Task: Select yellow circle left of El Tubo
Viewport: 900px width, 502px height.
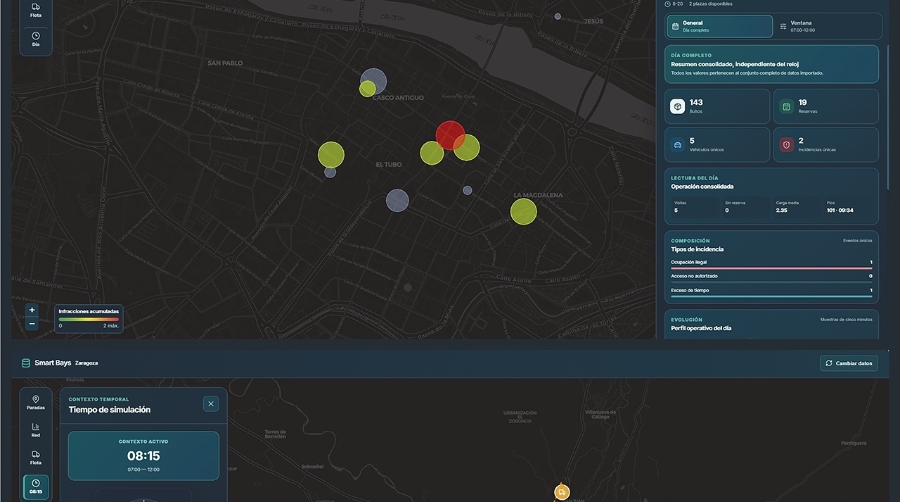Action: 331,154
